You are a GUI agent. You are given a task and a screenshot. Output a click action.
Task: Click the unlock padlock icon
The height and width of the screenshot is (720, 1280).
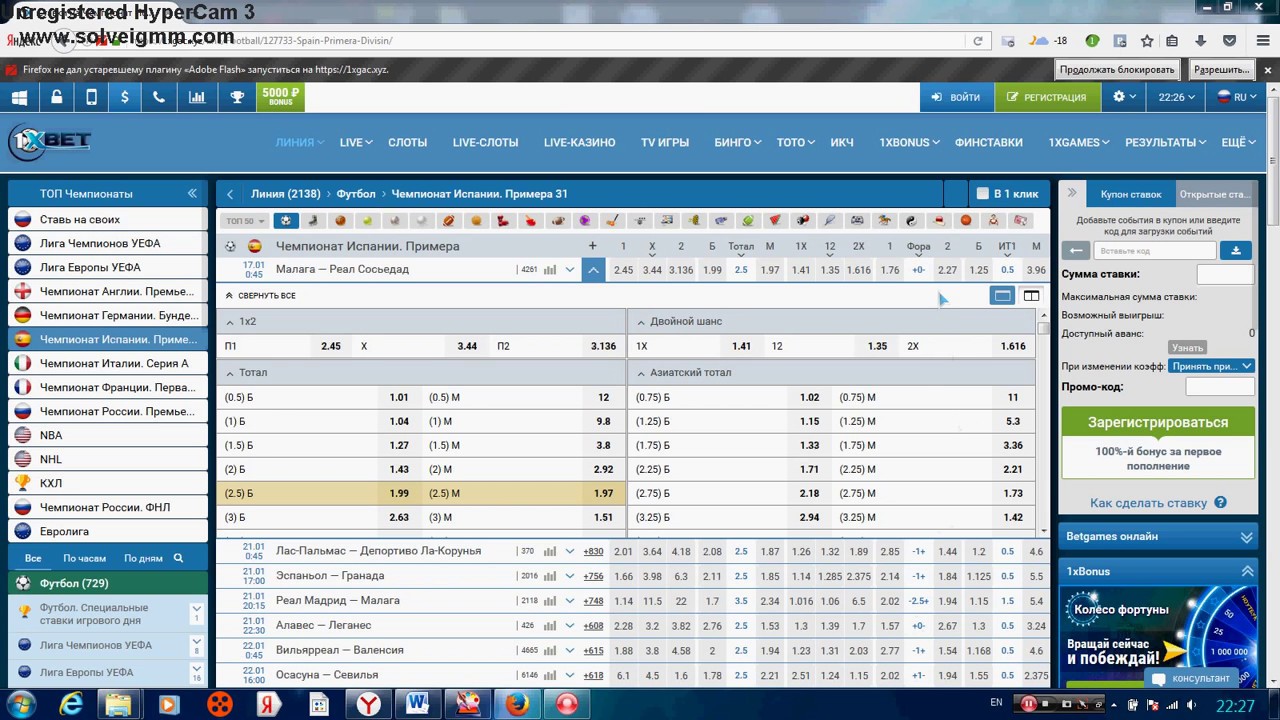[x=56, y=97]
